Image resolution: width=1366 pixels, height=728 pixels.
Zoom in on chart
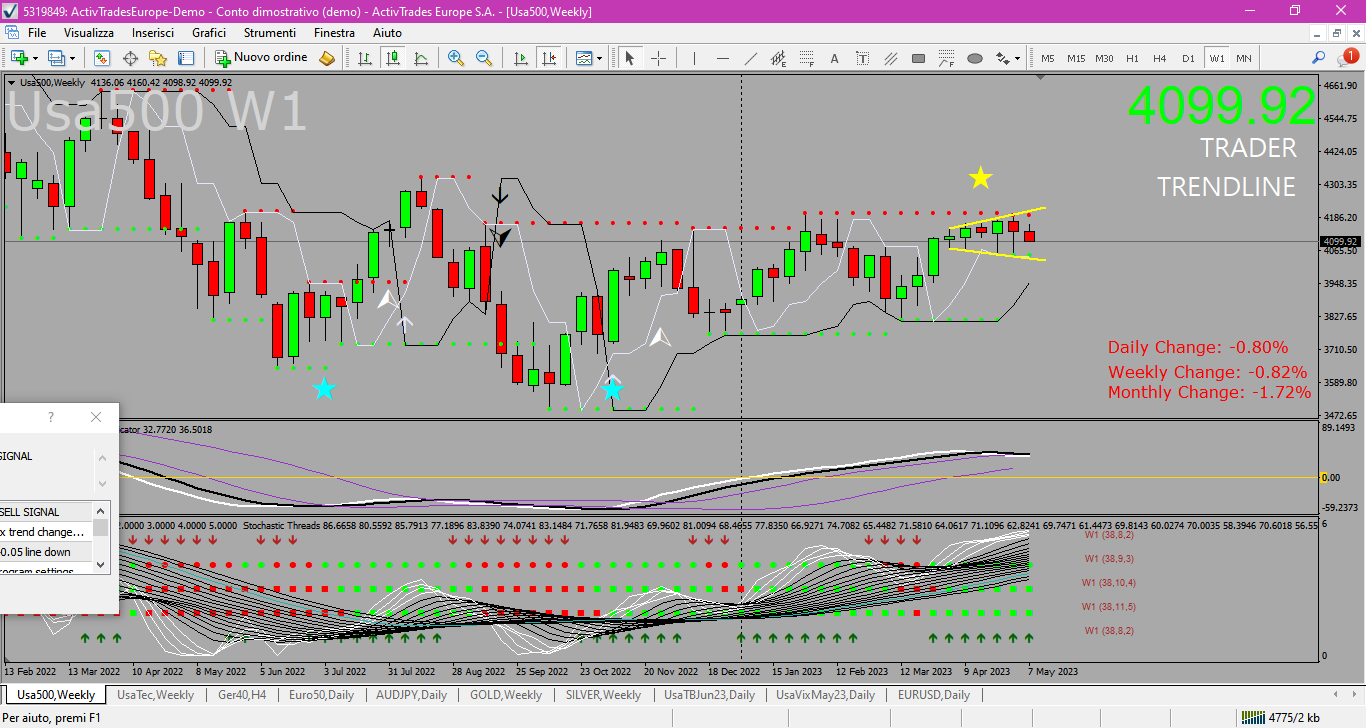coord(456,58)
